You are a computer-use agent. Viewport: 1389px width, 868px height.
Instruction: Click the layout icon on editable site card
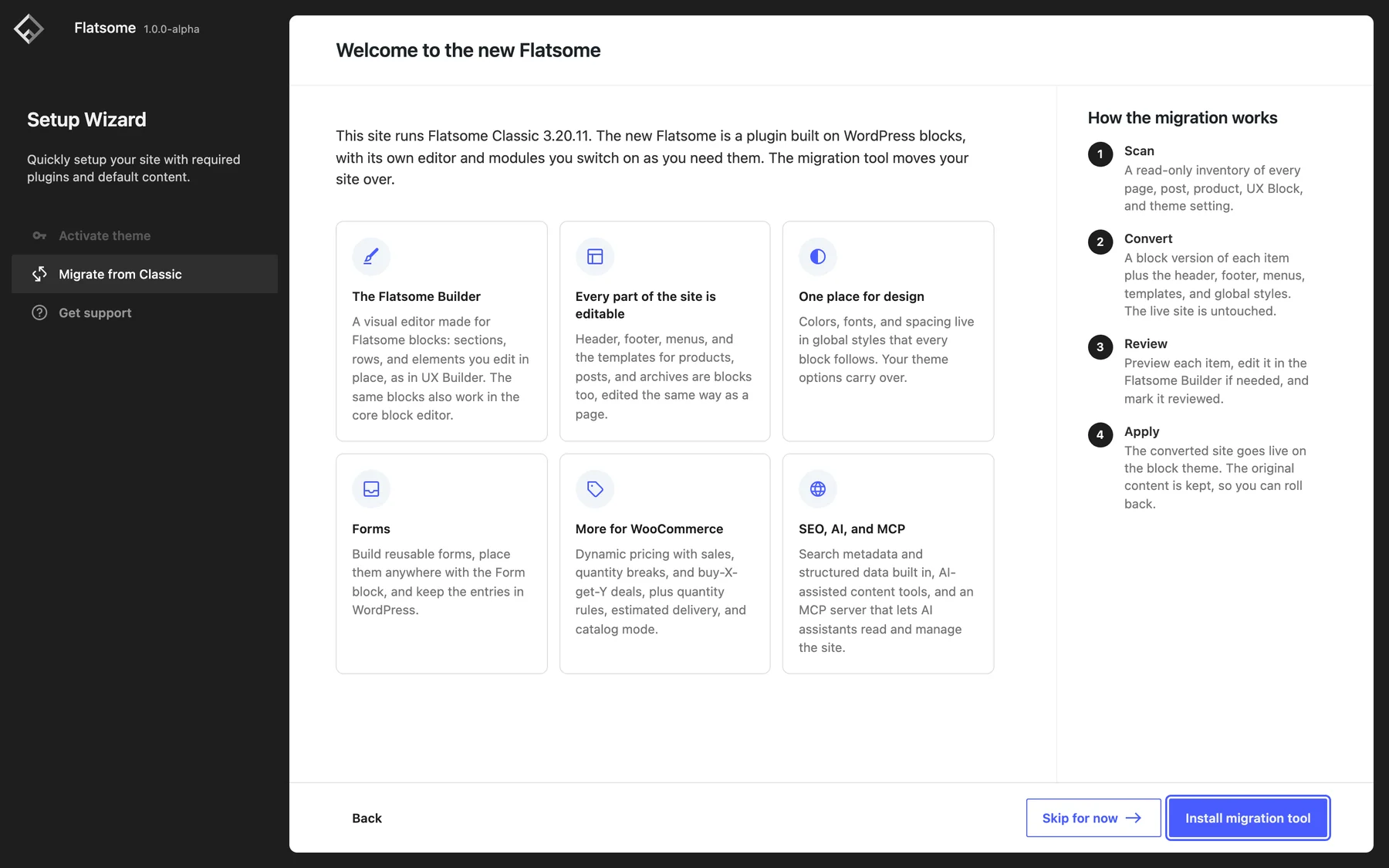point(595,256)
